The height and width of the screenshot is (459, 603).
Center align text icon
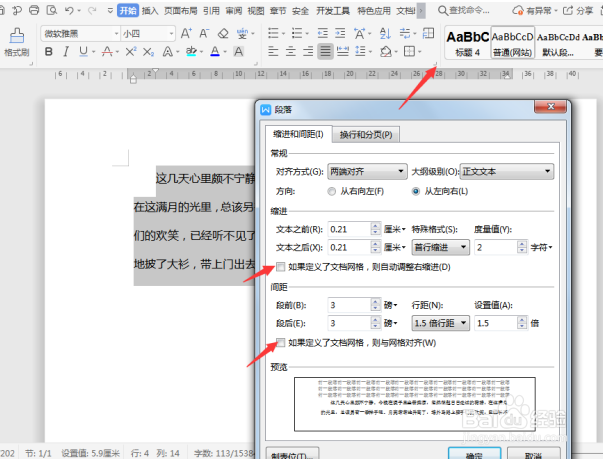pos(291,51)
